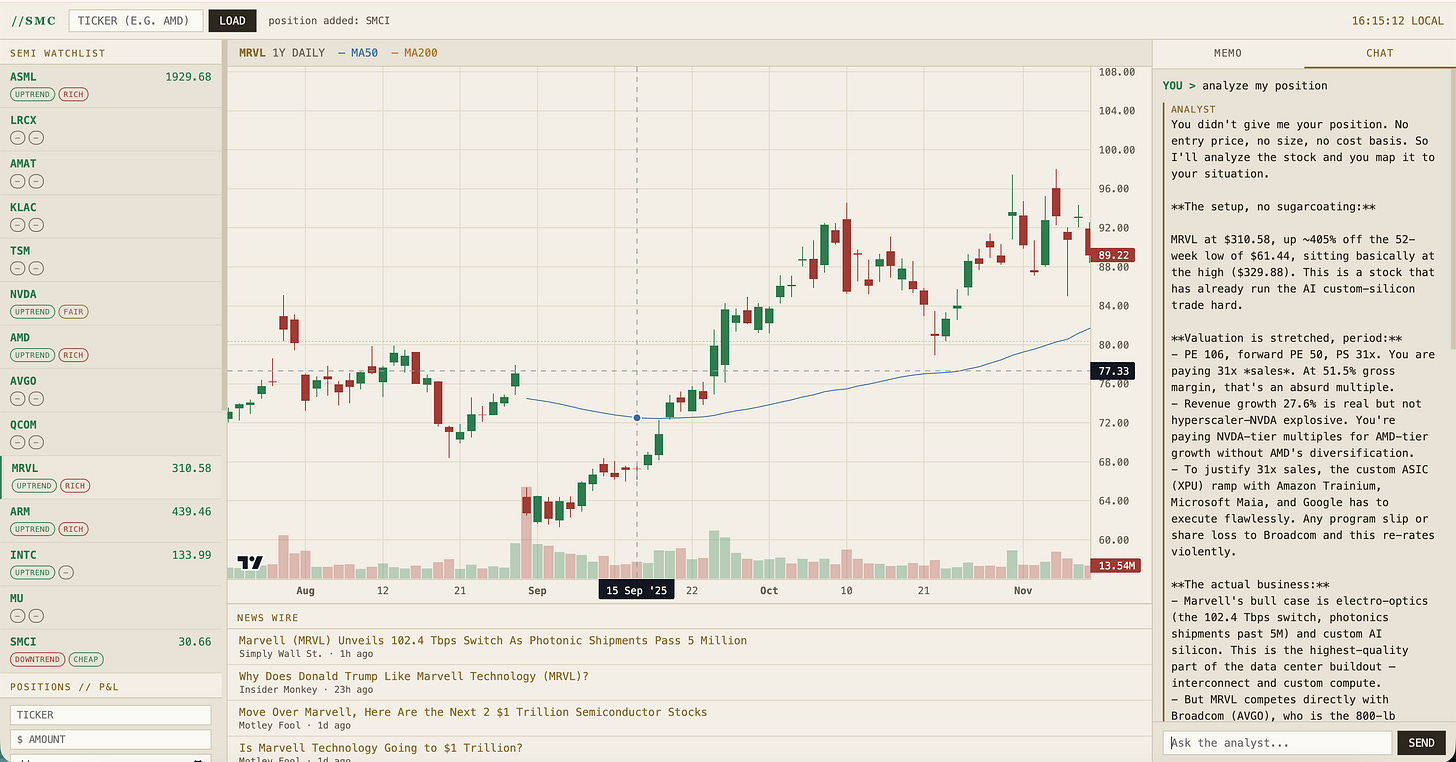The image size is (1456, 762).
Task: Click the 'NEWS WIRE' section header
Action: [267, 618]
